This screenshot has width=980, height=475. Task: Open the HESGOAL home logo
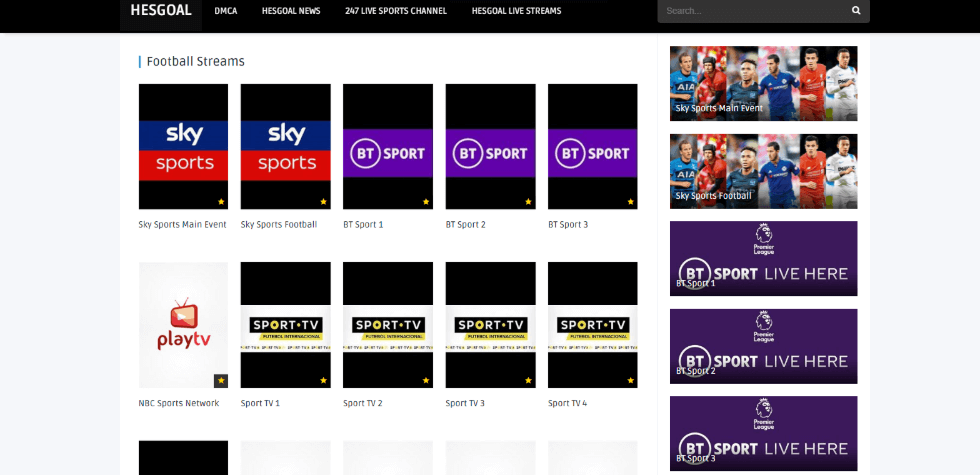pos(161,11)
